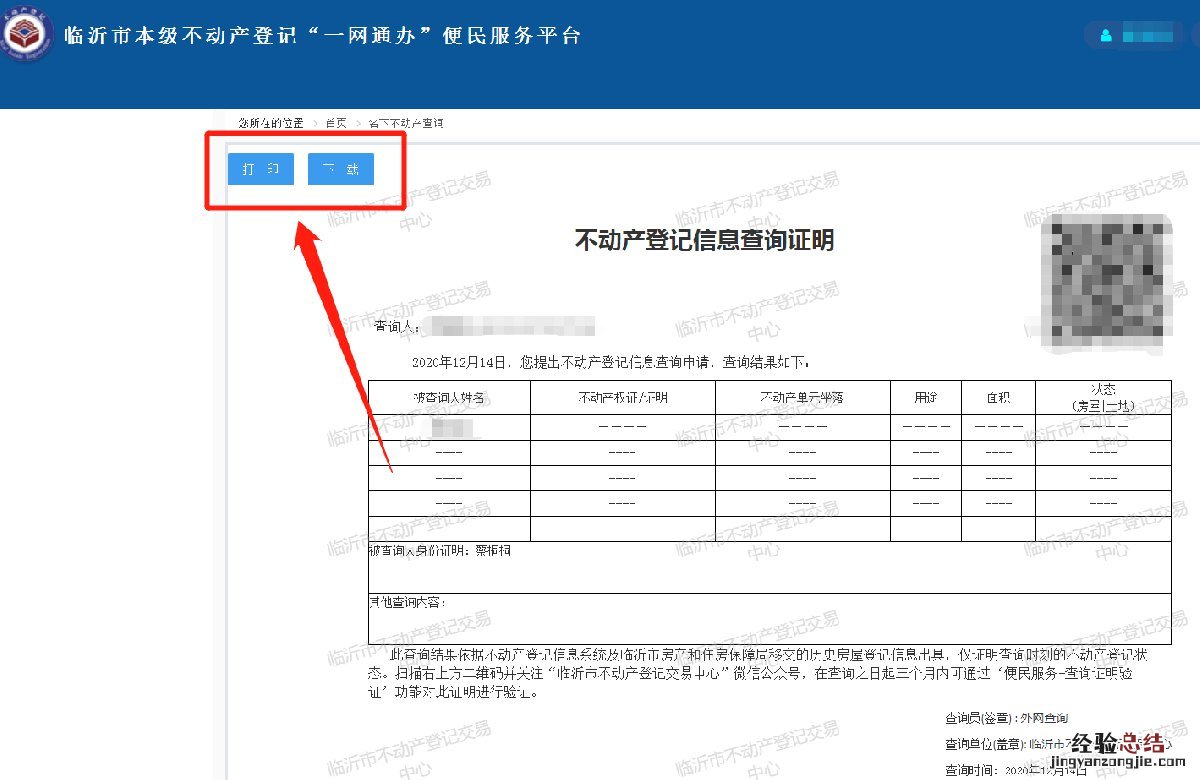The width and height of the screenshot is (1200, 780).
Task: Click the 状态 (房屋|土地) column header
Action: pyautogui.click(x=1103, y=397)
